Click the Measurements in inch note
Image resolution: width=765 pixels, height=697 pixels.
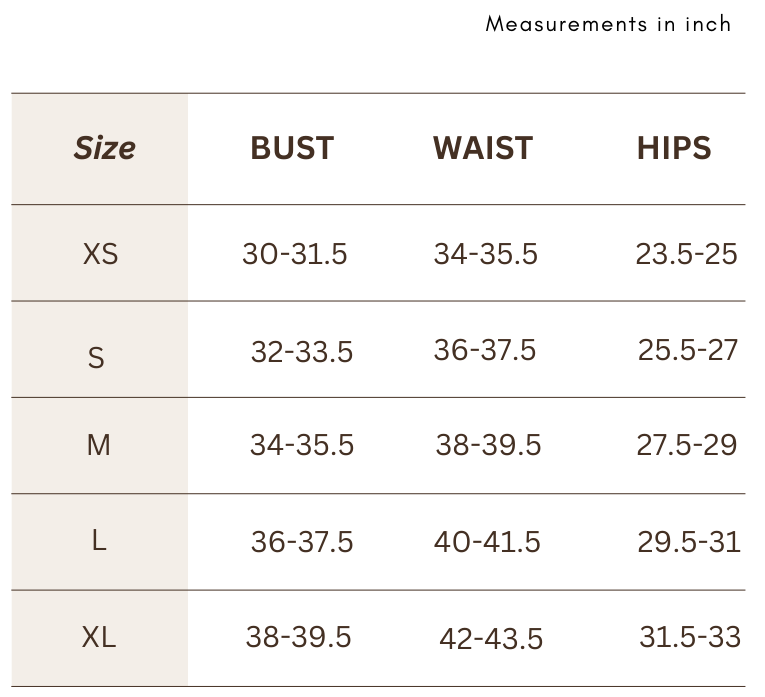[x=608, y=24]
